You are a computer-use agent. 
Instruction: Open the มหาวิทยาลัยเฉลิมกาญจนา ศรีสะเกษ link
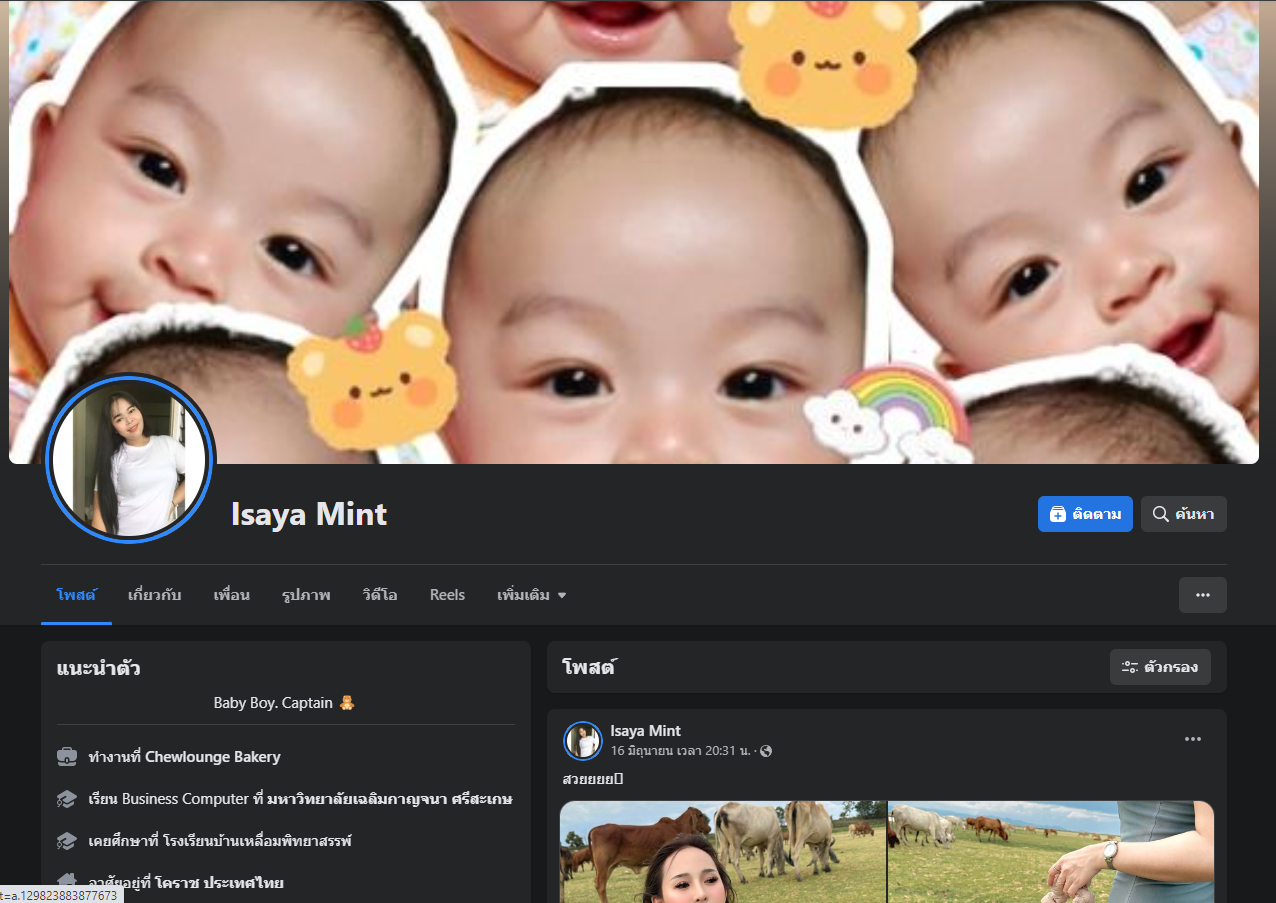coord(390,799)
